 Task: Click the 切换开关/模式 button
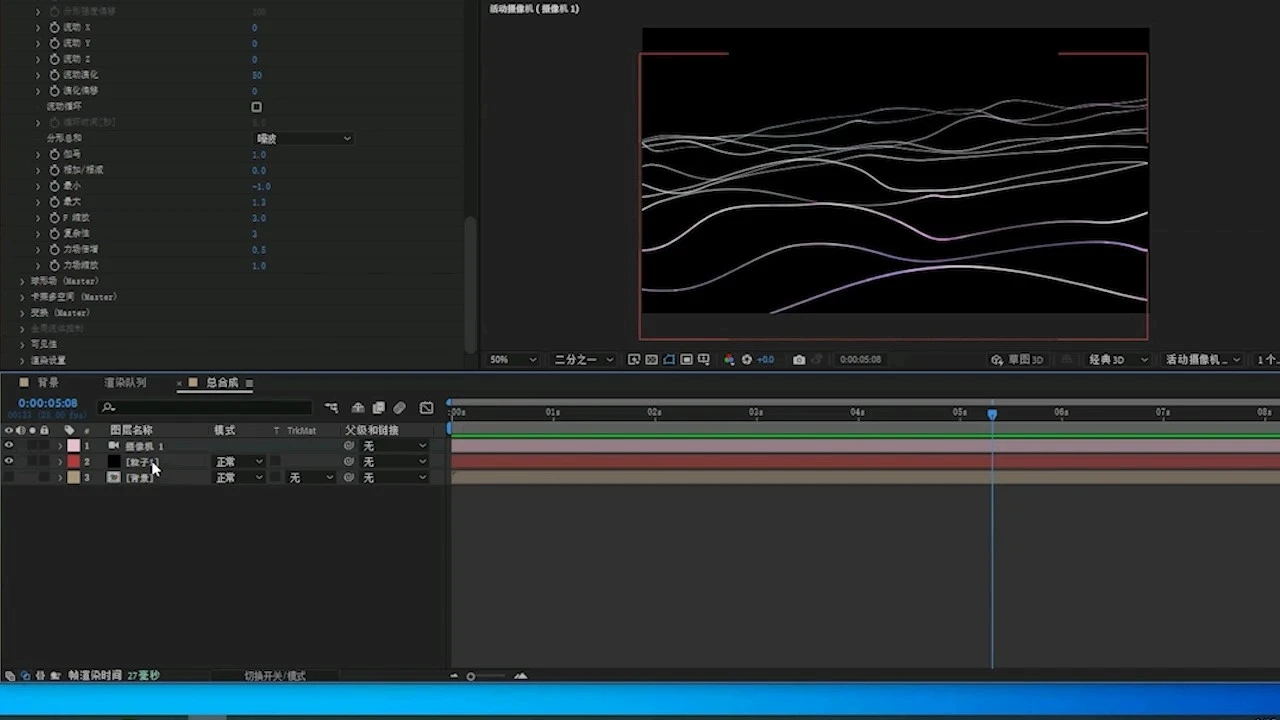click(x=275, y=677)
